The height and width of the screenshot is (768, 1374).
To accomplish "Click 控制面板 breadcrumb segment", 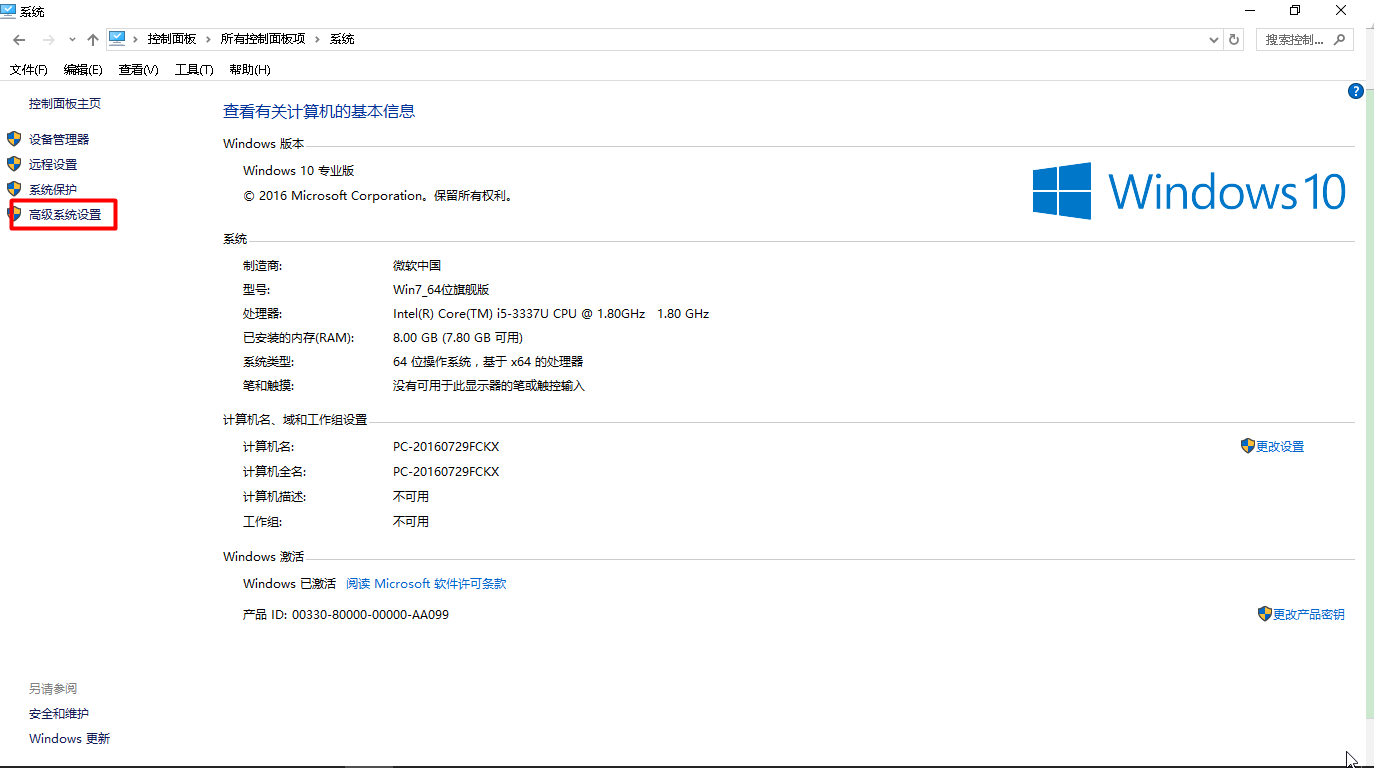I will [172, 39].
